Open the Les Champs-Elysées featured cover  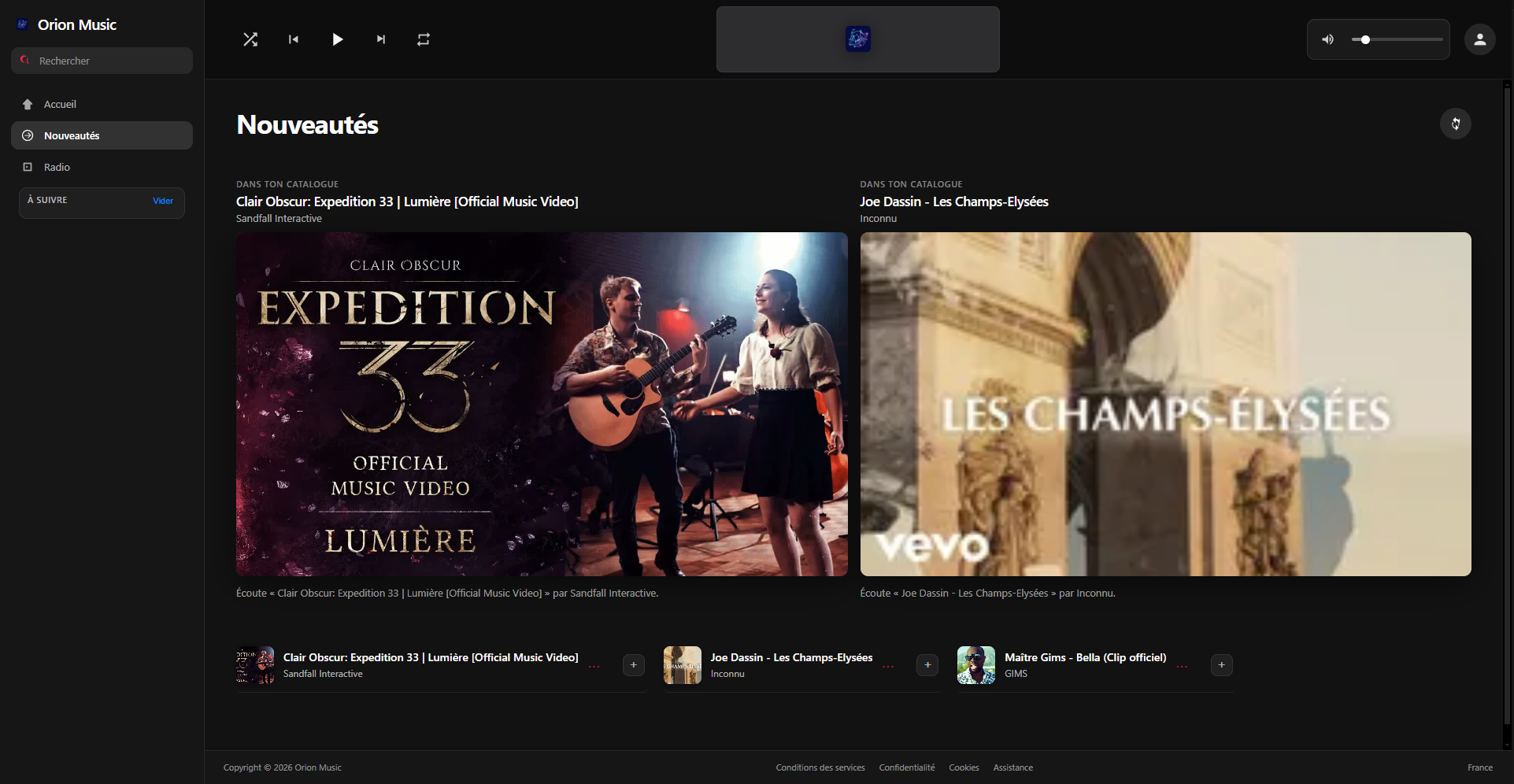pyautogui.click(x=1165, y=404)
